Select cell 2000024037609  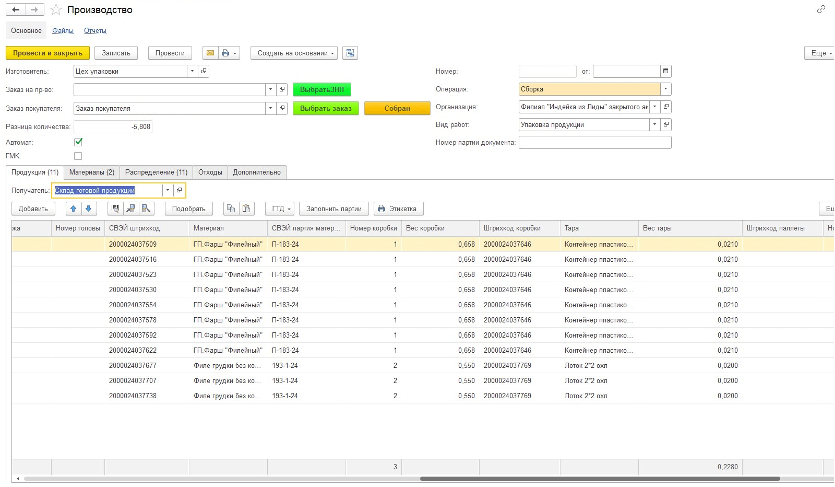point(146,244)
